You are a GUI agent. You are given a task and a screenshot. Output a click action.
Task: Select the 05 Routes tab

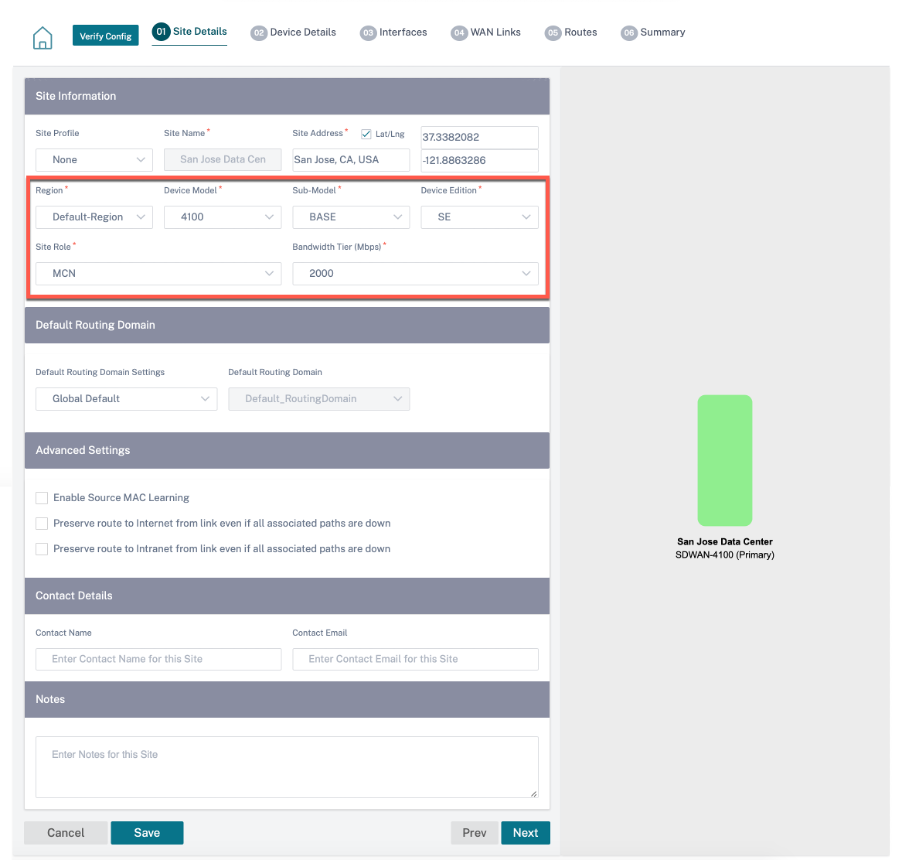tap(571, 32)
